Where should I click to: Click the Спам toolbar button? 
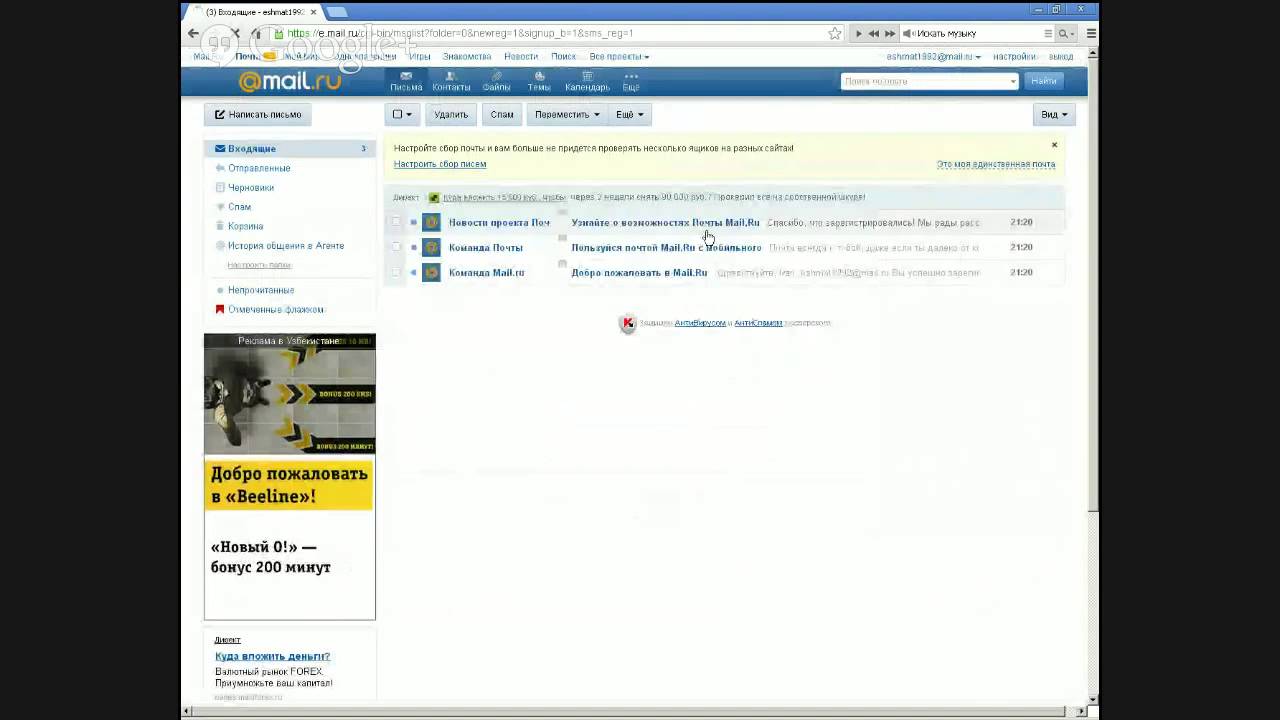pyautogui.click(x=502, y=115)
